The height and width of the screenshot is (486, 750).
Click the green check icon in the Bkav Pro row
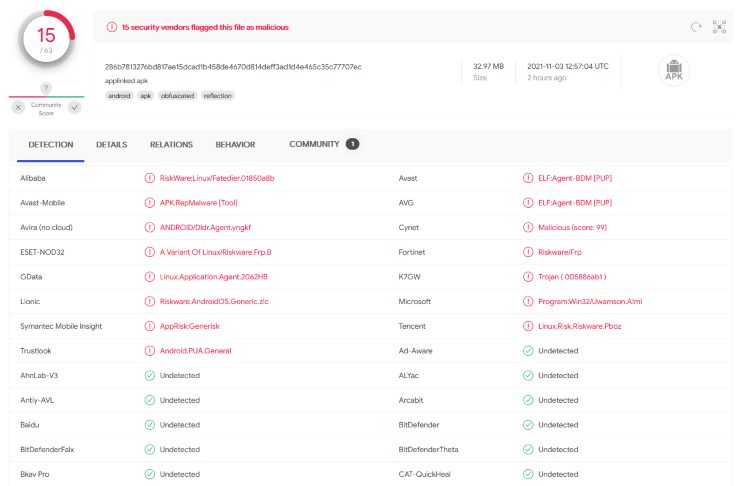pyautogui.click(x=150, y=474)
